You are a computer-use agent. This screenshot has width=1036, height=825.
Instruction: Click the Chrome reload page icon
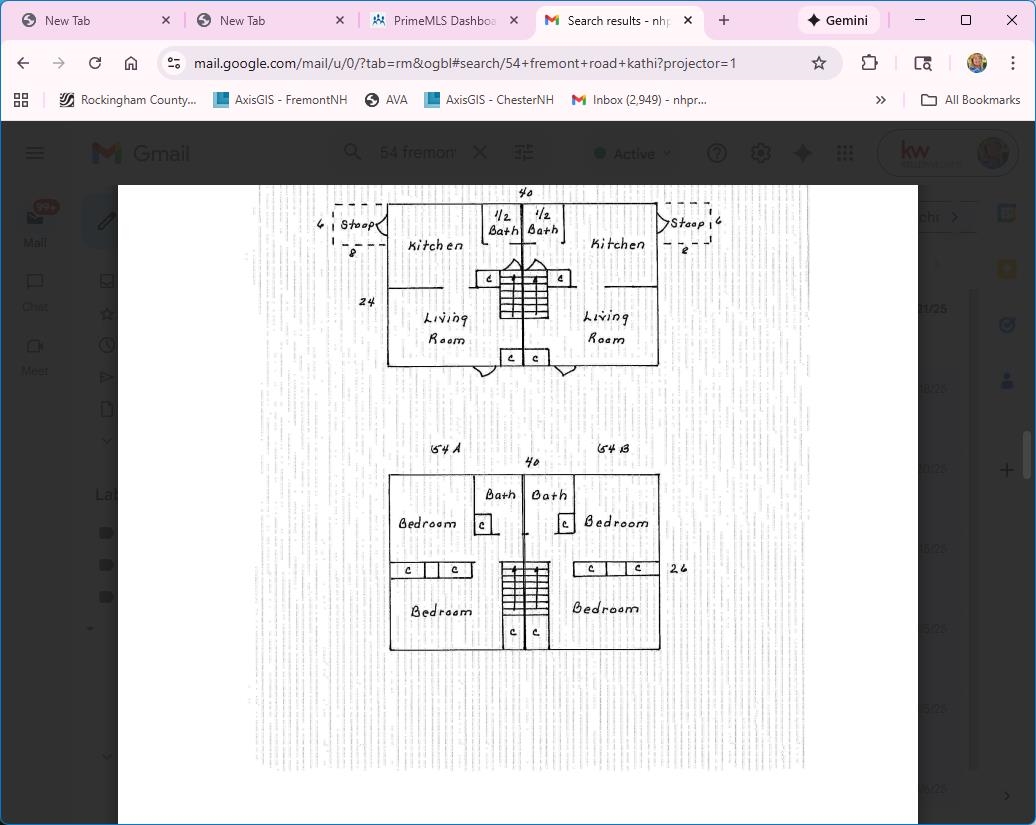click(95, 63)
